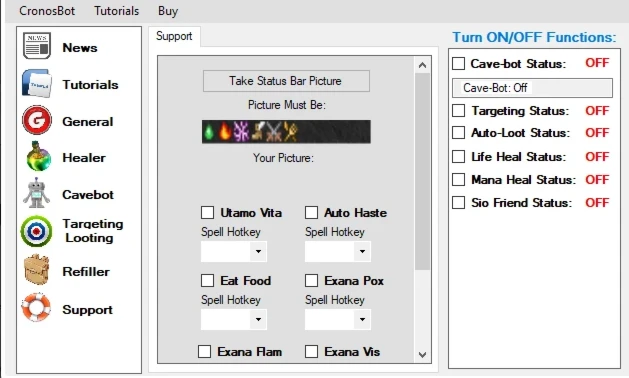Open the News section newspaper icon
Viewport: 629px width, 378px height.
point(37,46)
